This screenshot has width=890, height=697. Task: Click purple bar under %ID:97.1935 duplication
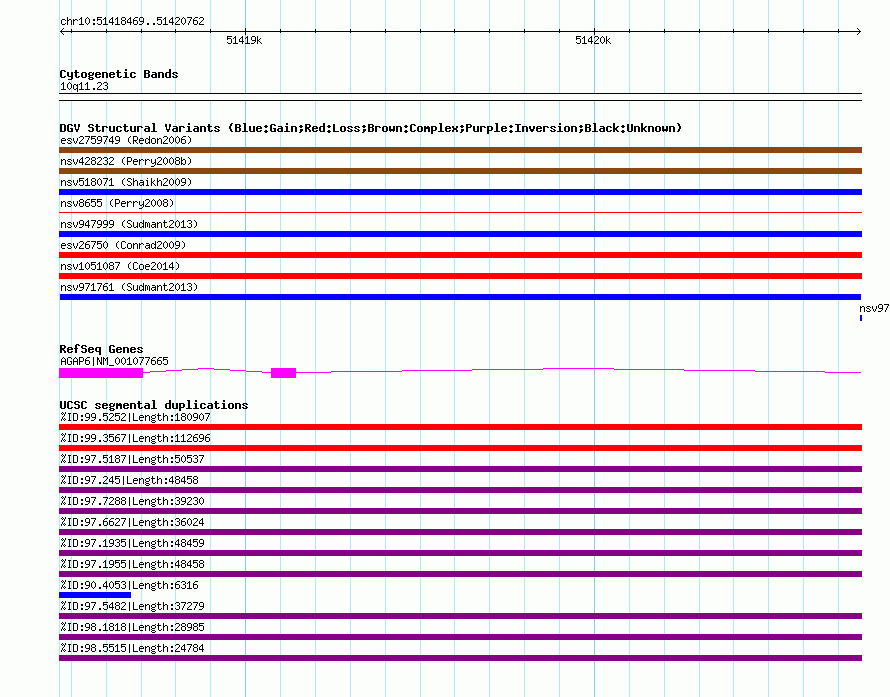(460, 553)
